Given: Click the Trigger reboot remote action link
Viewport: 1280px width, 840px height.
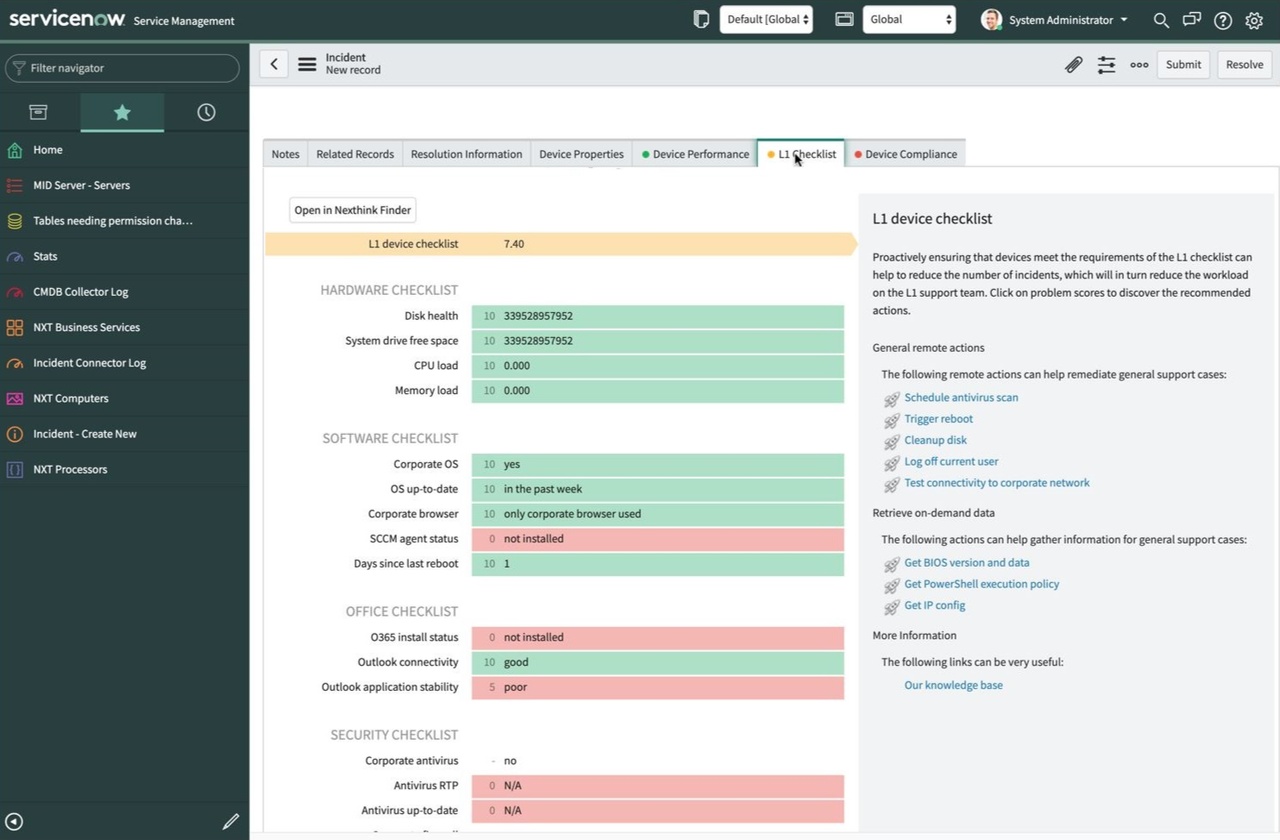Looking at the screenshot, I should pyautogui.click(x=938, y=419).
